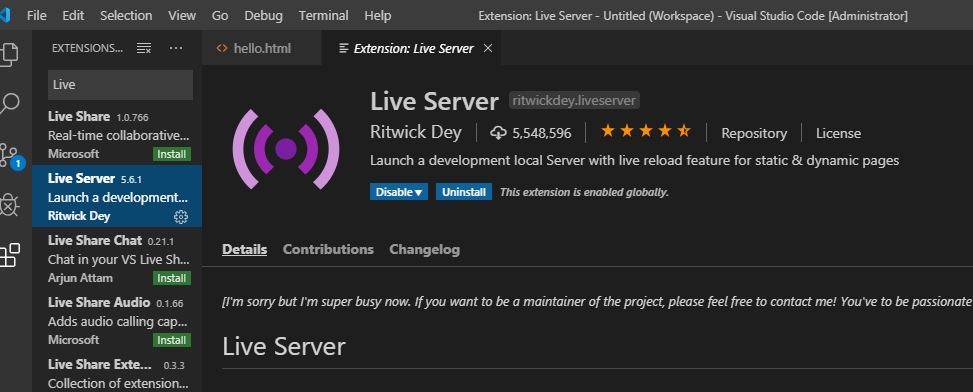Switch to the Details tab
Image resolution: width=973 pixels, height=392 pixels.
pos(244,249)
